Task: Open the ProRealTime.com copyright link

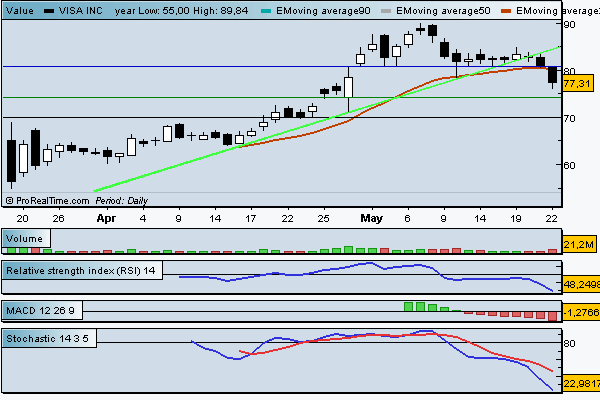Action: click(48, 201)
